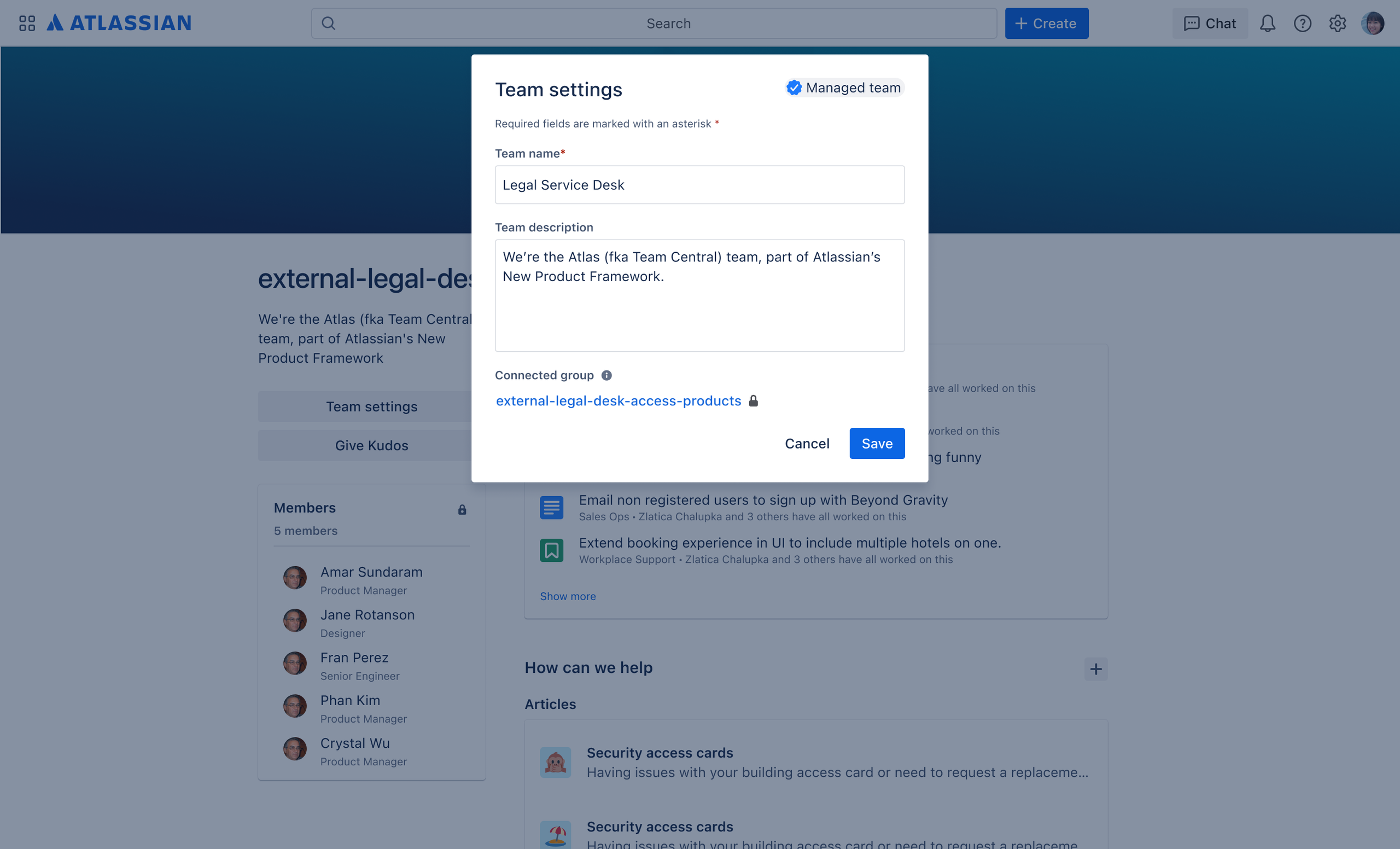Image resolution: width=1400 pixels, height=849 pixels.
Task: Click the lock icon beside the connected group
Action: click(x=754, y=400)
